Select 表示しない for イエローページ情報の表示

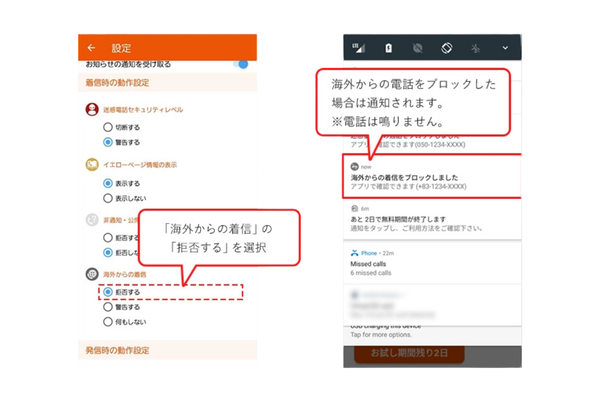(x=108, y=198)
